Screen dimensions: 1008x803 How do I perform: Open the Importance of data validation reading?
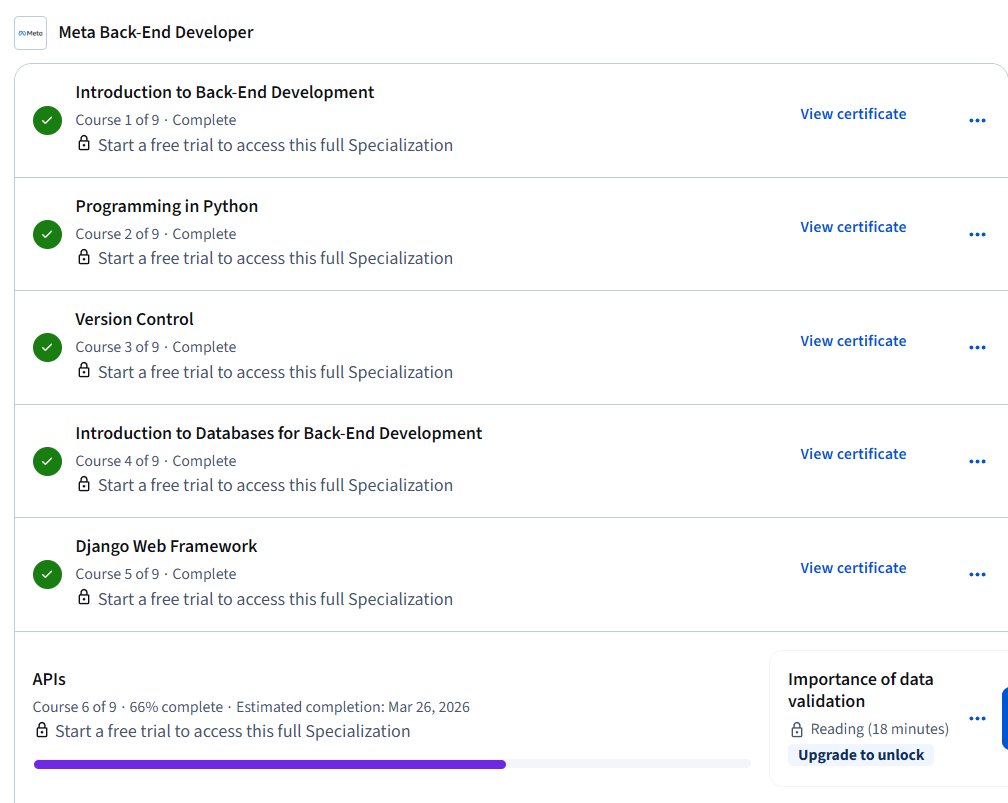pos(860,690)
